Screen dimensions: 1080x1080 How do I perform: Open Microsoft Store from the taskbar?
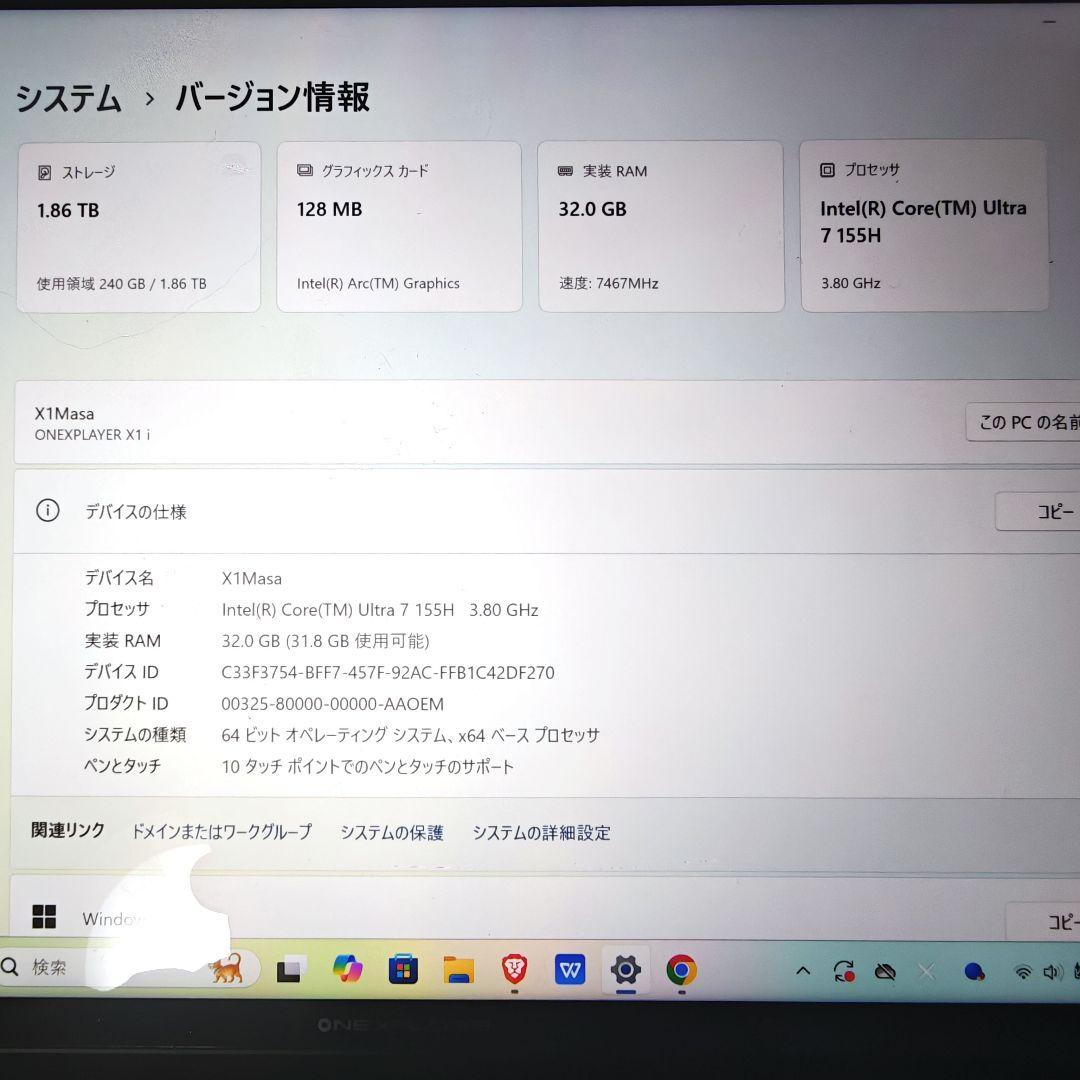point(403,968)
